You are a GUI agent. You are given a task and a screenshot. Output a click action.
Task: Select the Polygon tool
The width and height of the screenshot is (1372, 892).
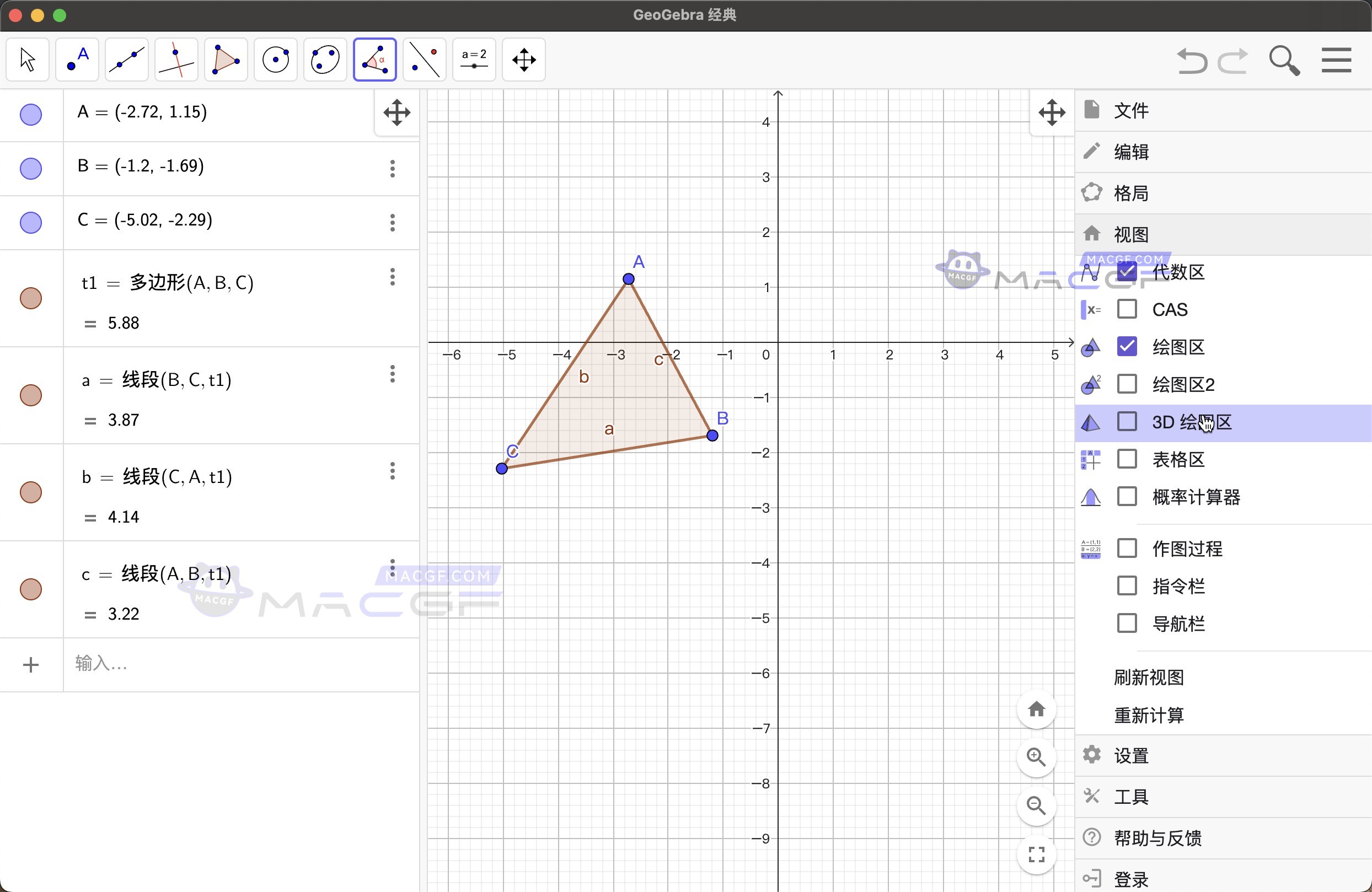click(226, 59)
